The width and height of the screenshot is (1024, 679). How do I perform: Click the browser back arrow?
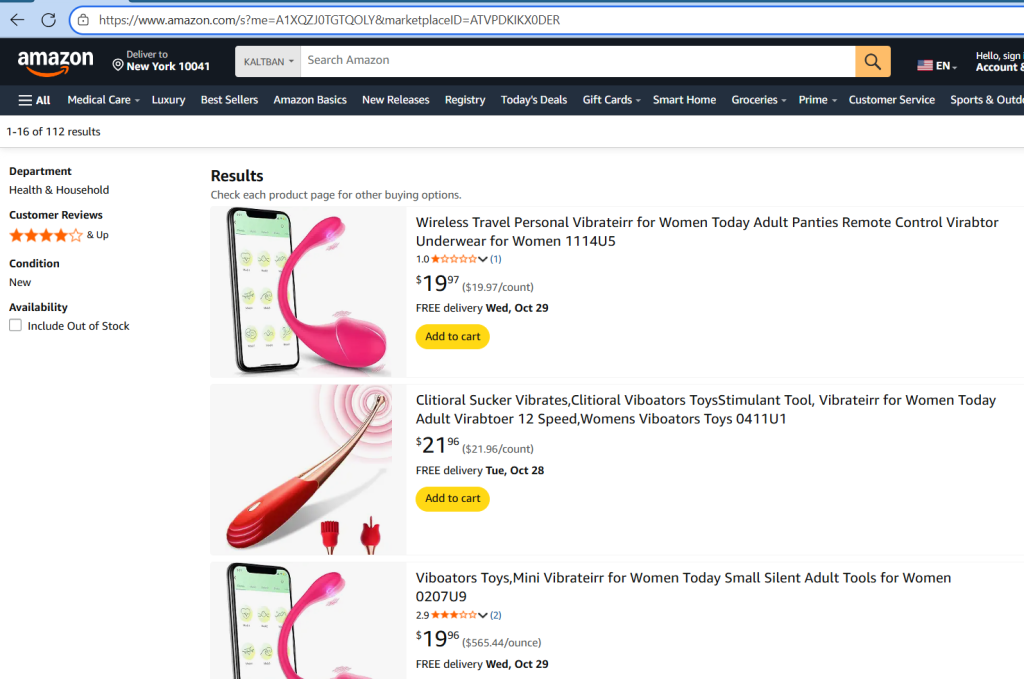(x=17, y=20)
